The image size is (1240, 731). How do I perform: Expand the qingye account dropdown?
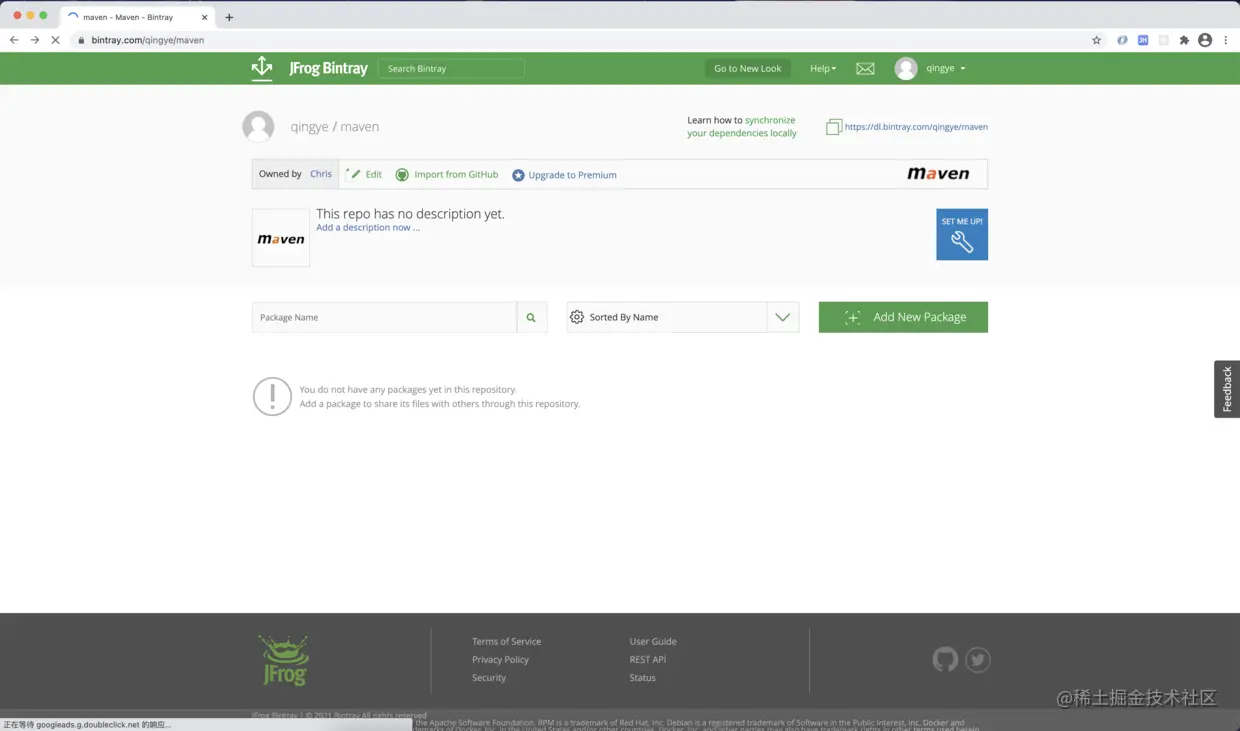946,69
